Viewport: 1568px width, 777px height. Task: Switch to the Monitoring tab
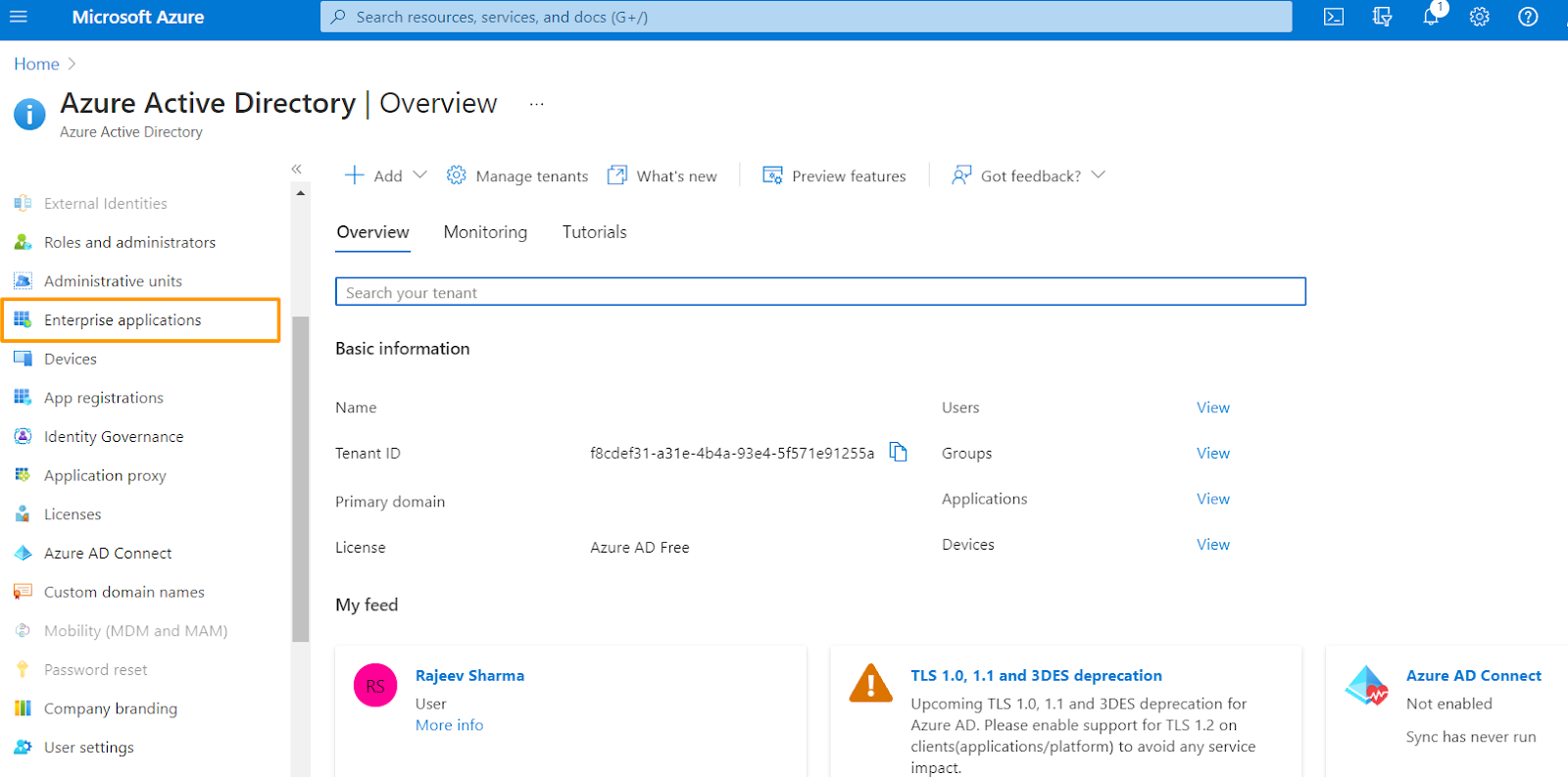coord(485,232)
